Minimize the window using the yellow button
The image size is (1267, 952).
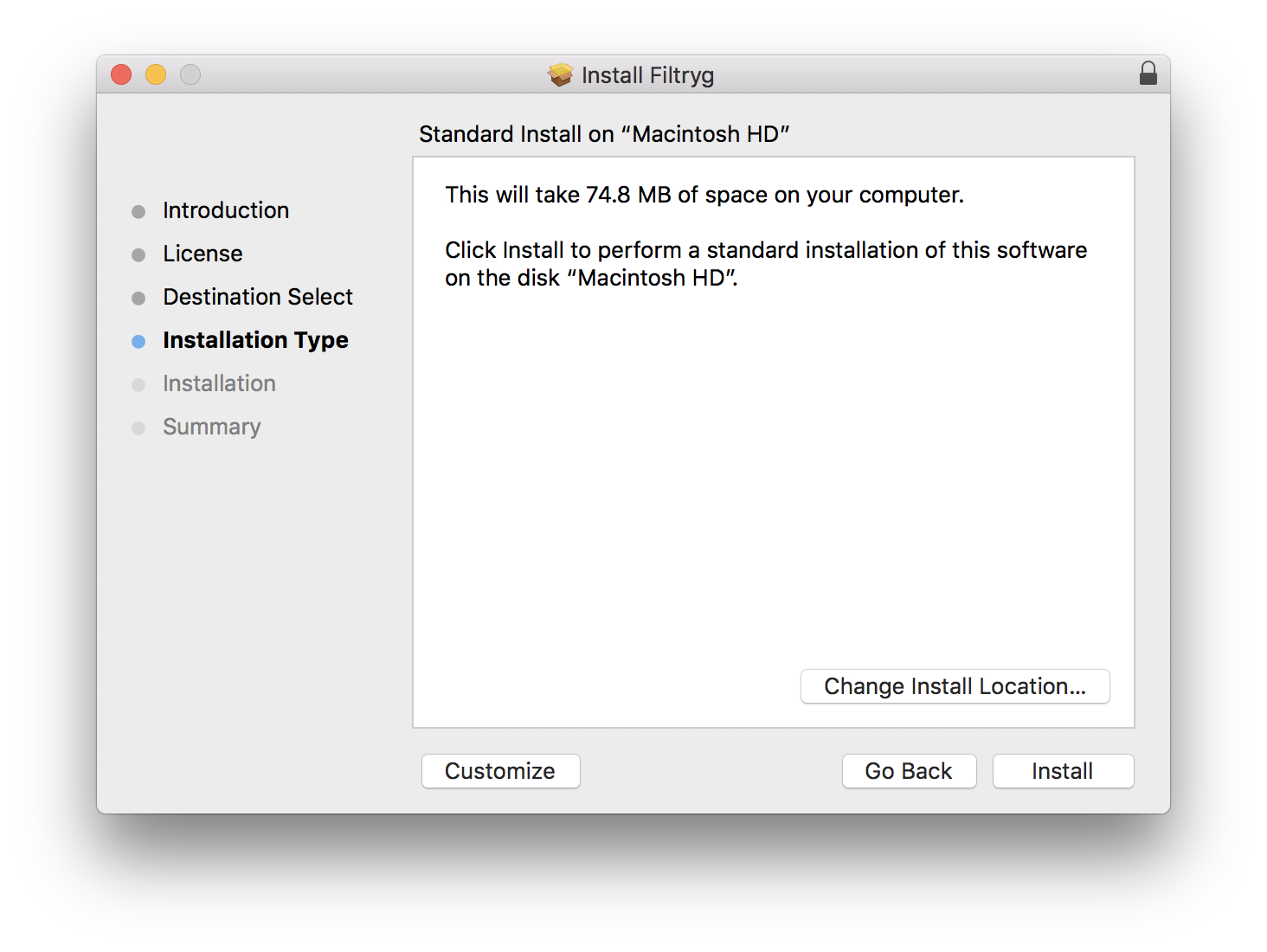coord(156,75)
